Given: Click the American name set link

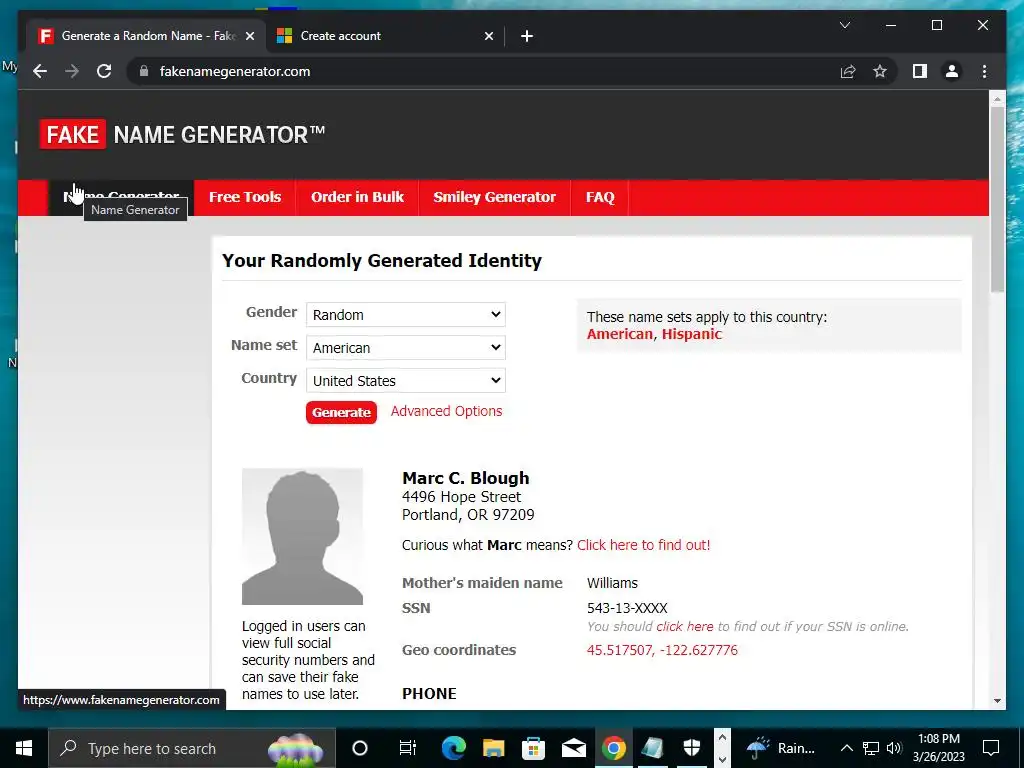Looking at the screenshot, I should point(620,334).
